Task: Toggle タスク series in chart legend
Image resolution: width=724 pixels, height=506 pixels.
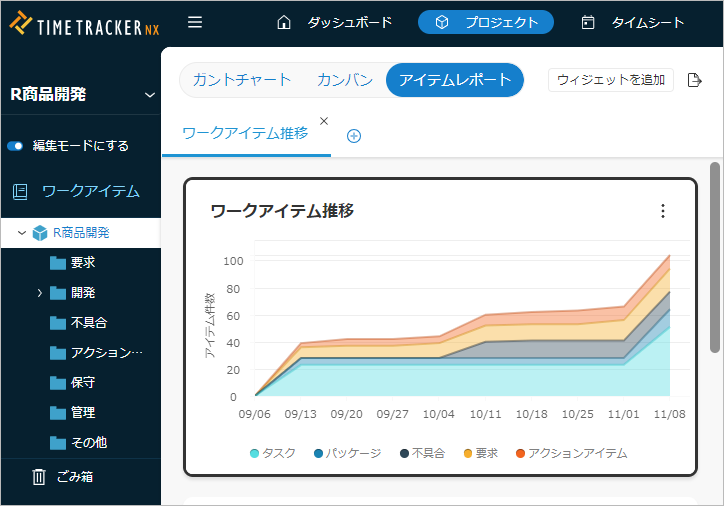Action: coord(272,453)
